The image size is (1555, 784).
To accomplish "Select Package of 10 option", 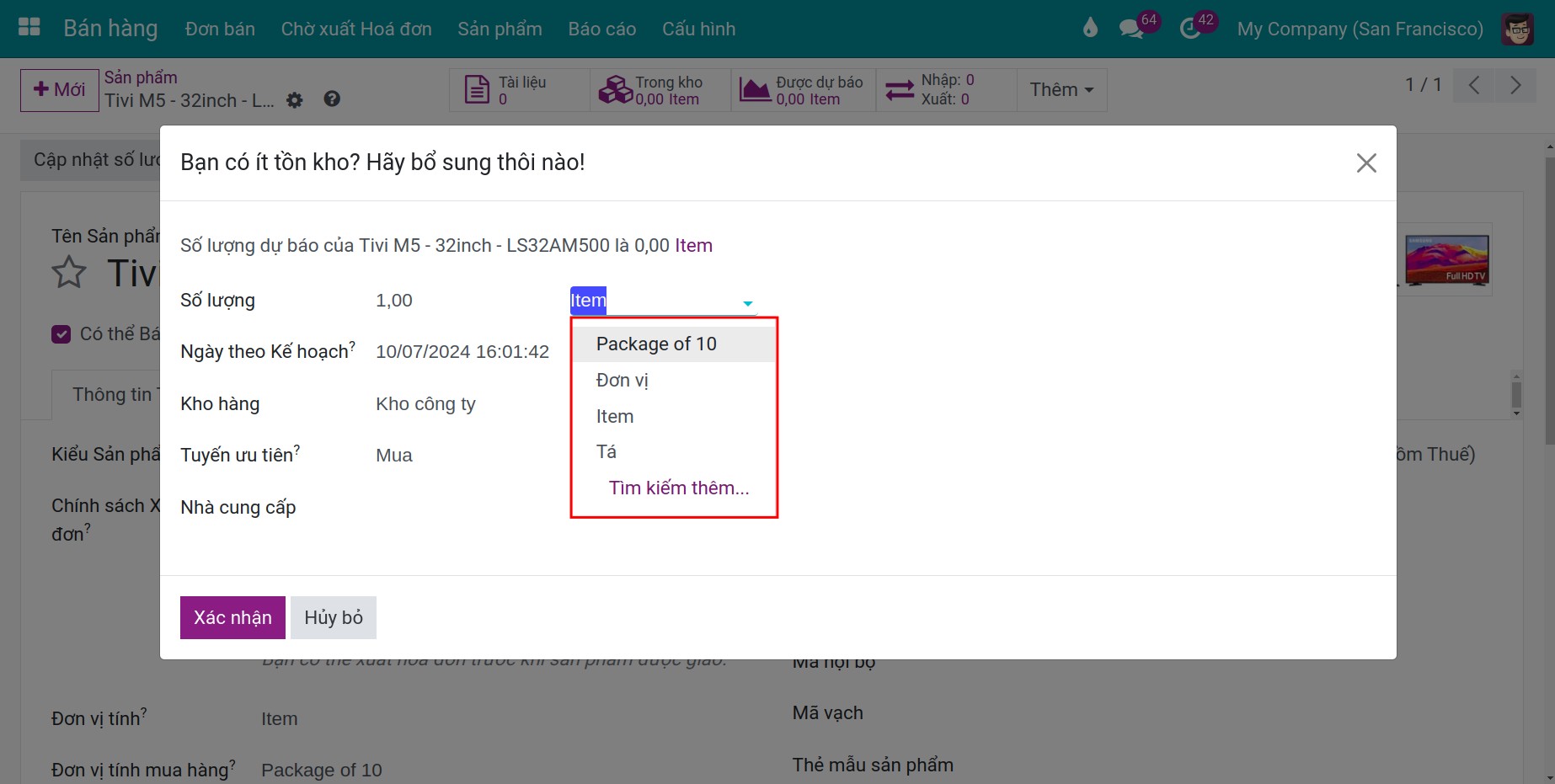I will tap(673, 344).
